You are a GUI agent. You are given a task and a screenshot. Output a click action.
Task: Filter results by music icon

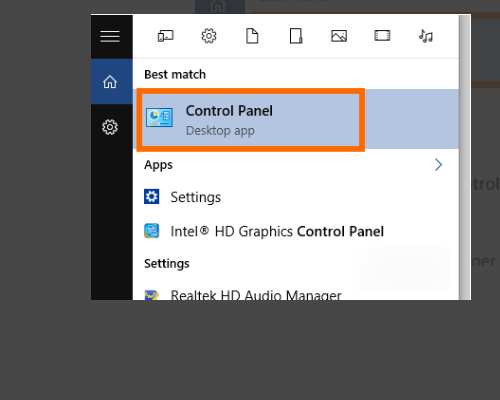[x=426, y=36]
